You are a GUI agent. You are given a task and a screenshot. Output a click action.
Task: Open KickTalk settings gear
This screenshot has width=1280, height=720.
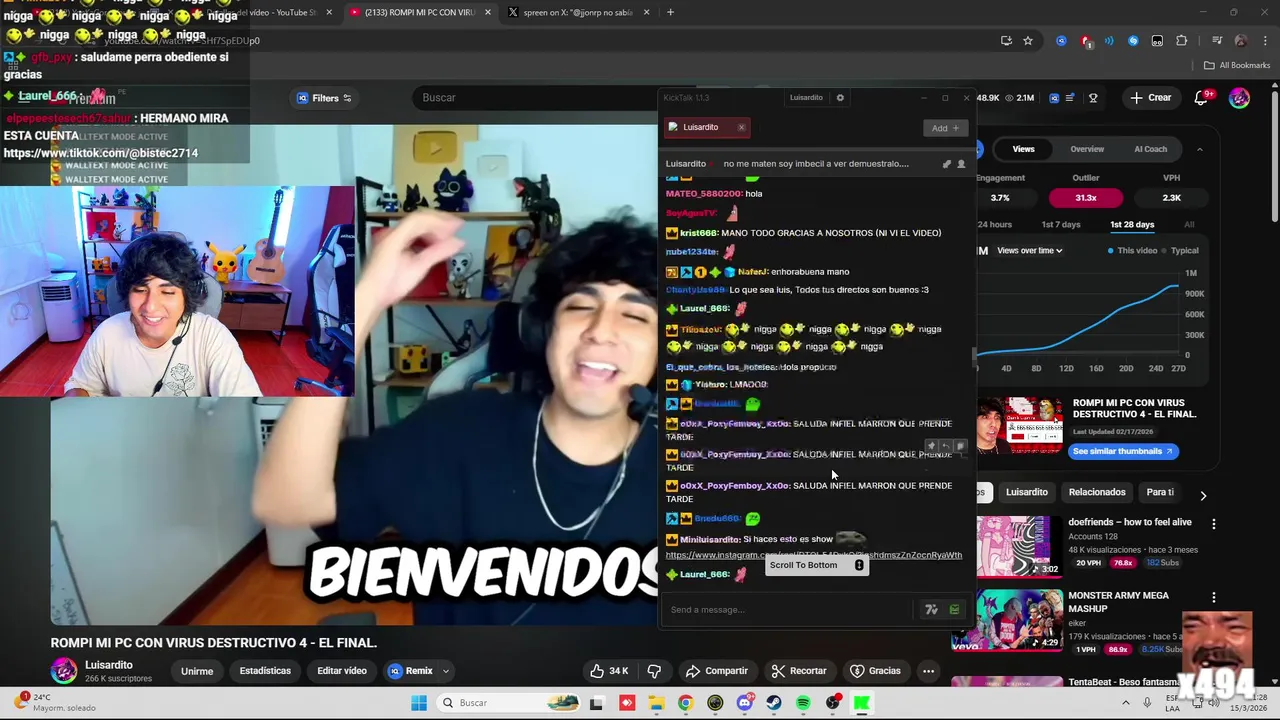pyautogui.click(x=840, y=97)
